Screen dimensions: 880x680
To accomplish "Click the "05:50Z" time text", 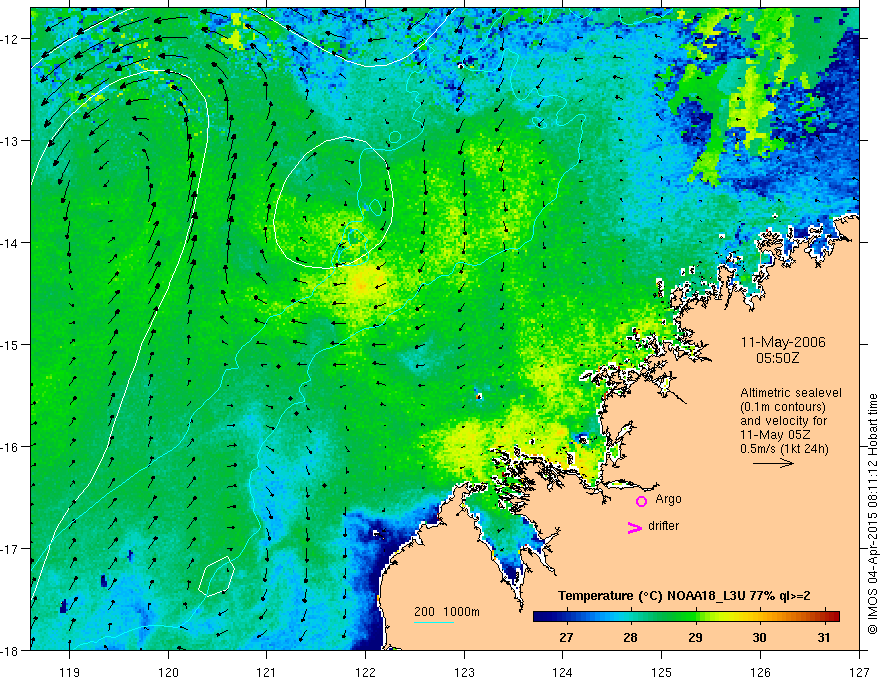I will tap(777, 358).
